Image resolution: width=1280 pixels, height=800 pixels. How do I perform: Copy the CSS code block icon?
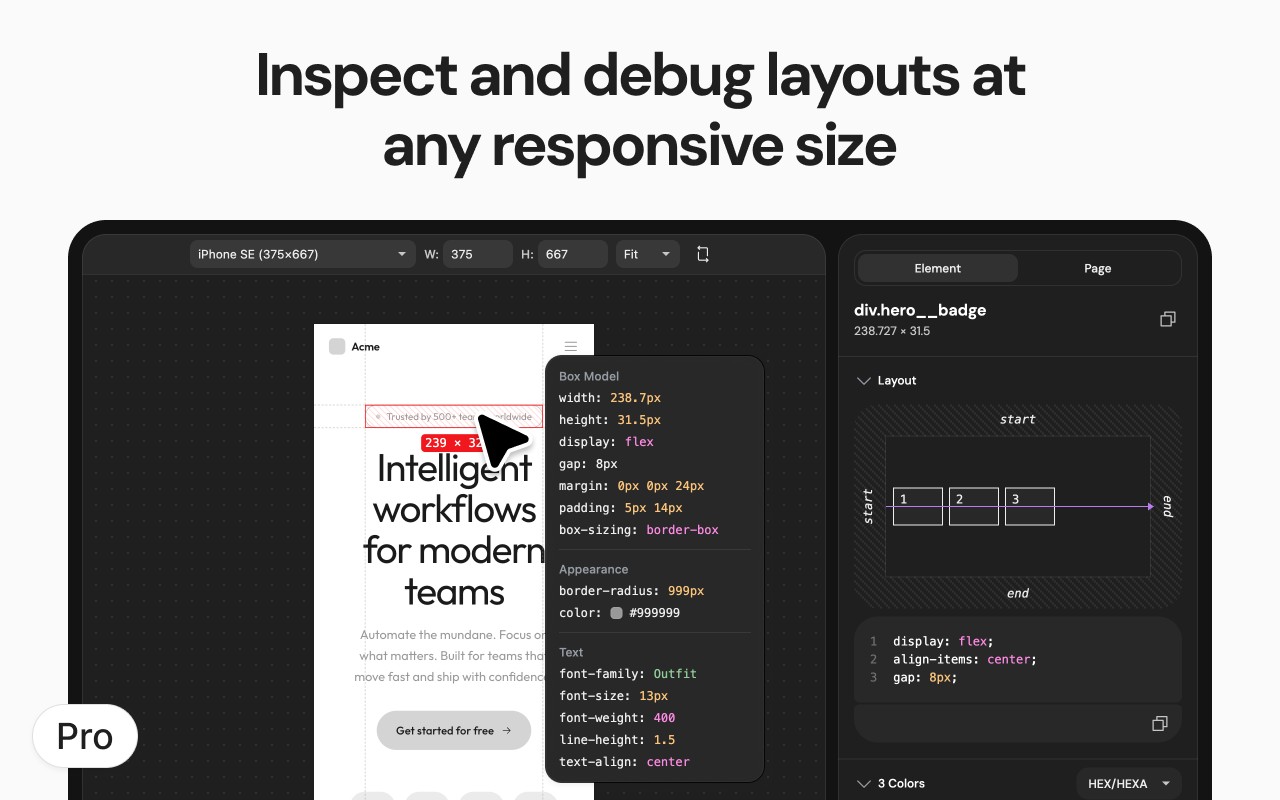point(1160,723)
